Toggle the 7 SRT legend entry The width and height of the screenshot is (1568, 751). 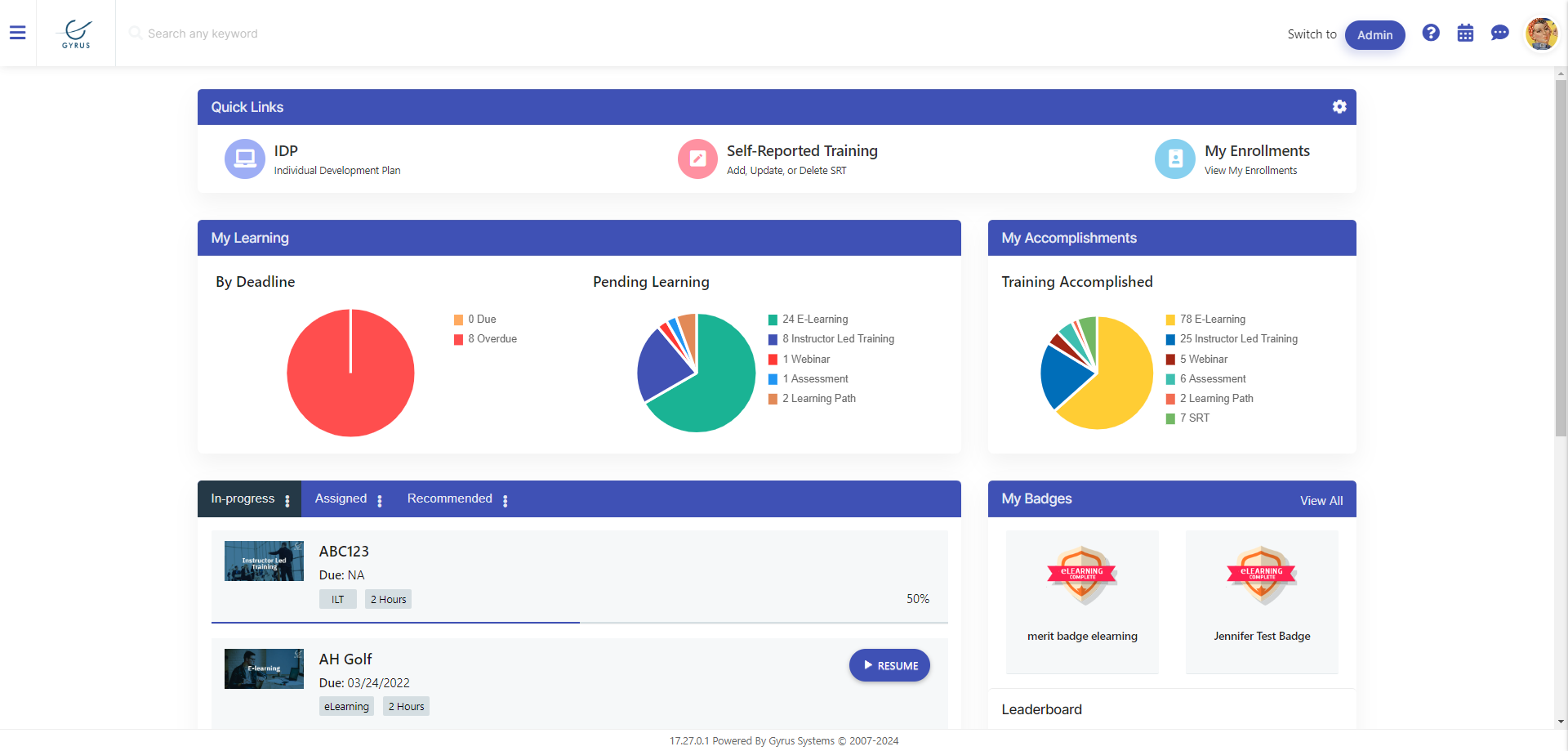click(1193, 418)
